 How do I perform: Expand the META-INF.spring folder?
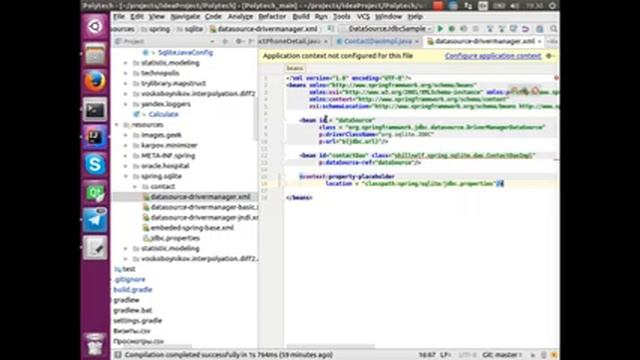(x=126, y=156)
